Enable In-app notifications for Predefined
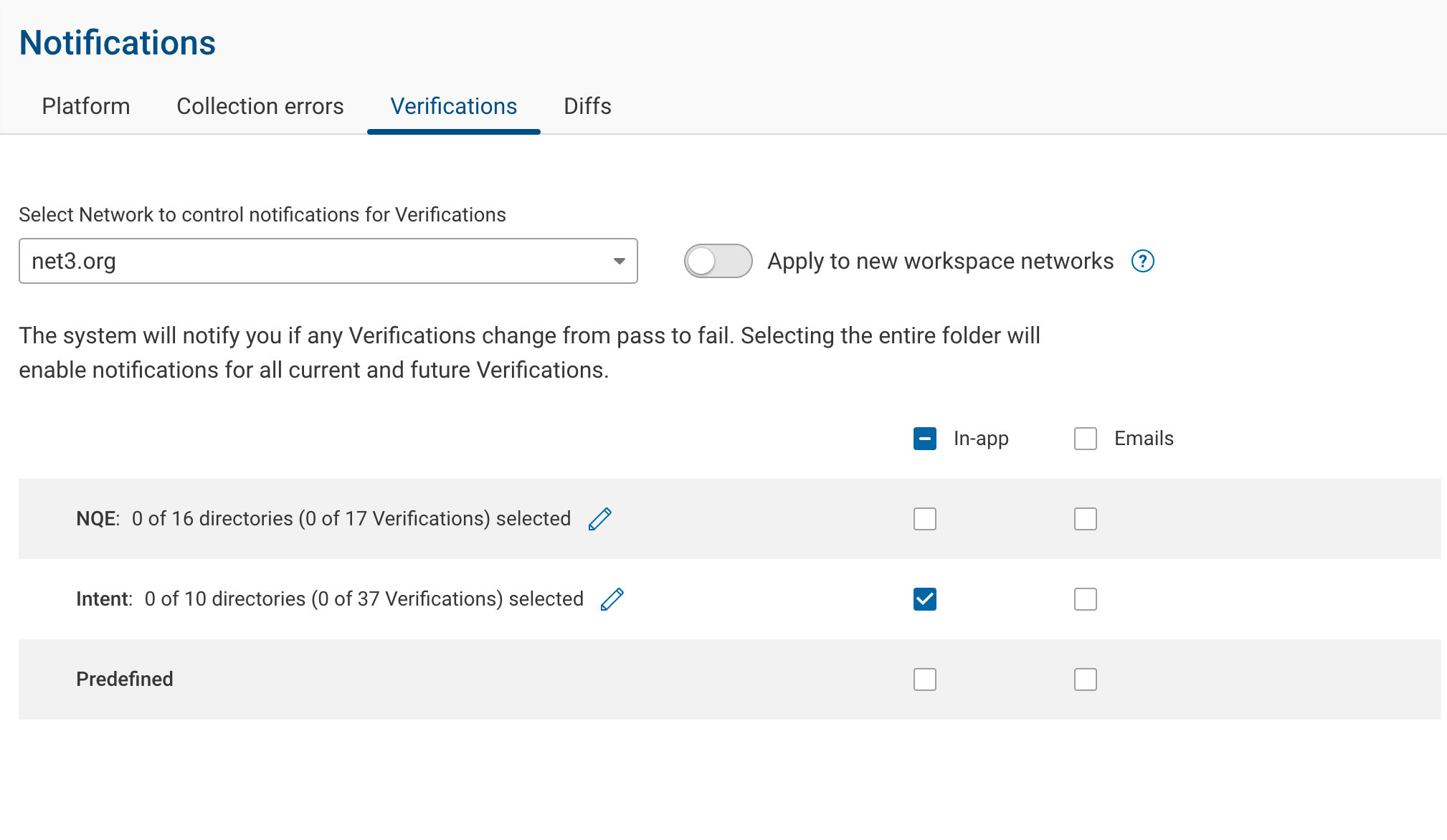 925,679
